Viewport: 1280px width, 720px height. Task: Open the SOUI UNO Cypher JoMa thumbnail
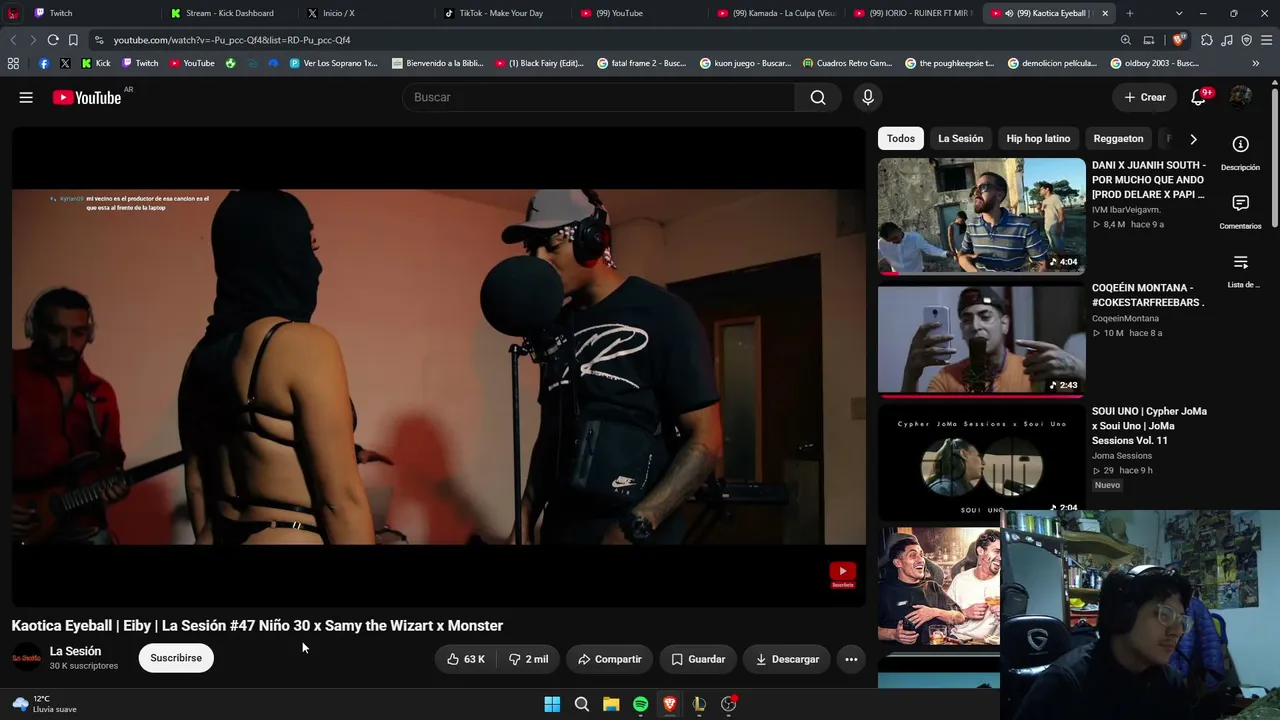coord(981,463)
